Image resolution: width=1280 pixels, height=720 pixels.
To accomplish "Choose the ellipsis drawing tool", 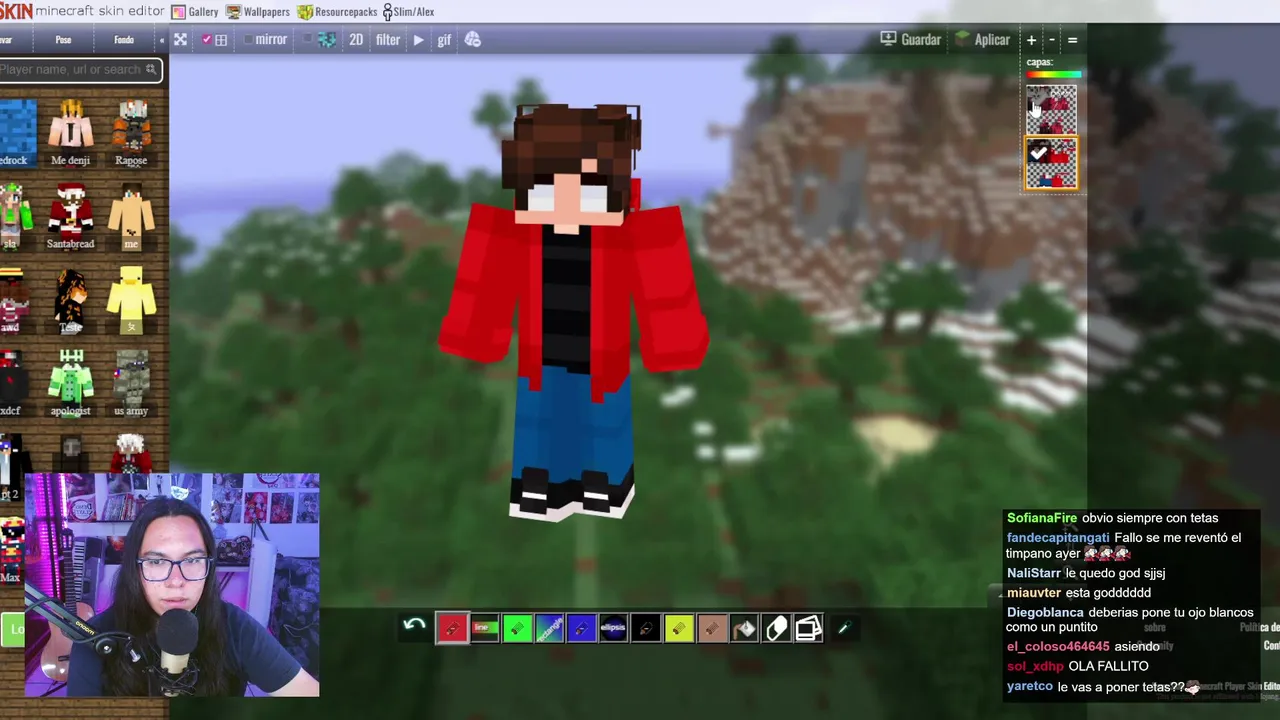I will [613, 628].
